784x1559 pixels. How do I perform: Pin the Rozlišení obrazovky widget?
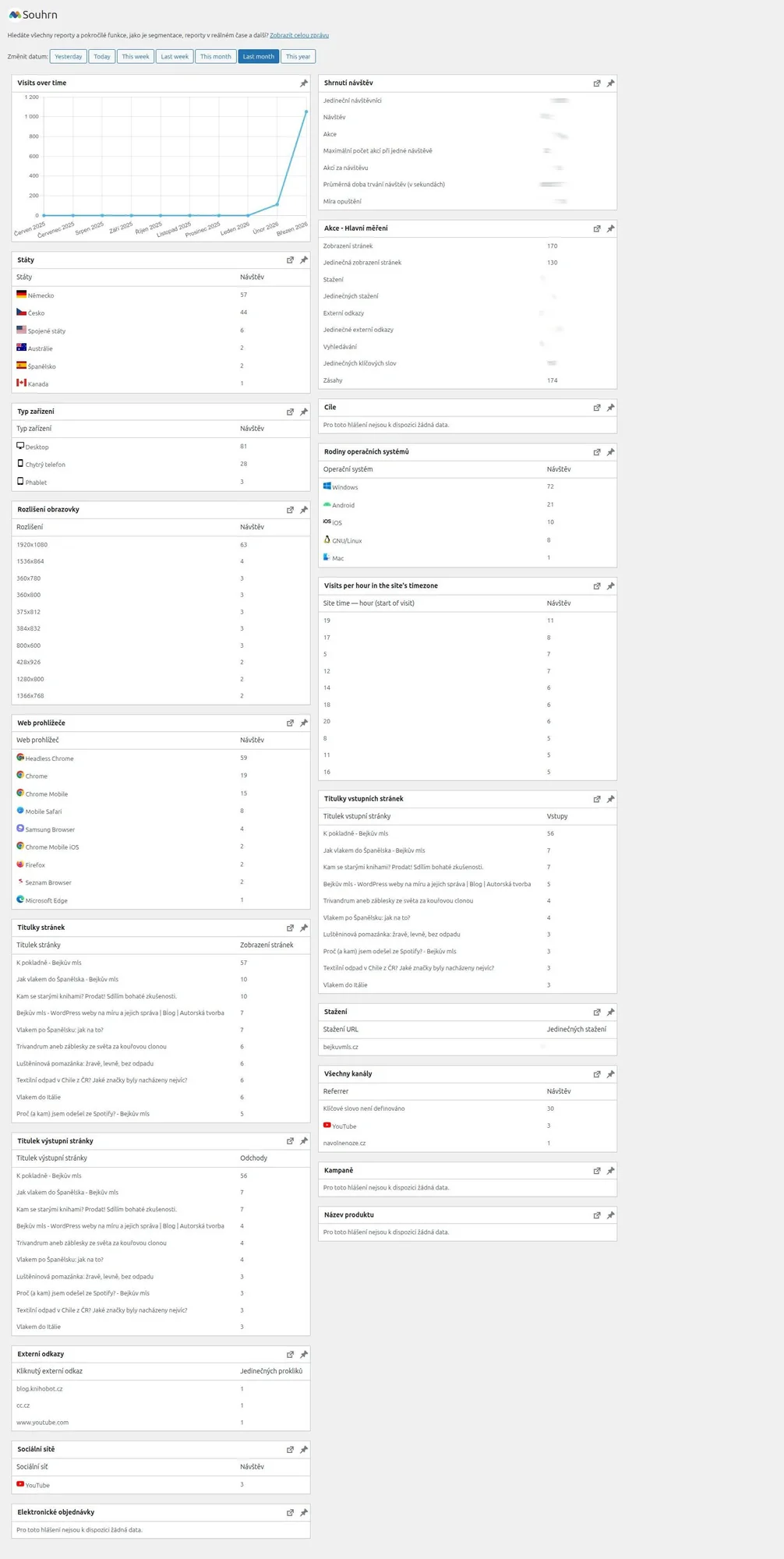point(304,510)
